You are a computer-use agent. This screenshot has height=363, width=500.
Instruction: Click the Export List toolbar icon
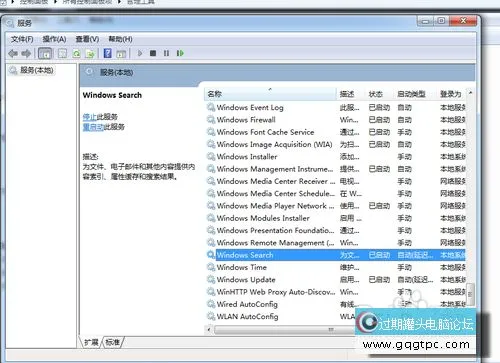tap(90, 53)
